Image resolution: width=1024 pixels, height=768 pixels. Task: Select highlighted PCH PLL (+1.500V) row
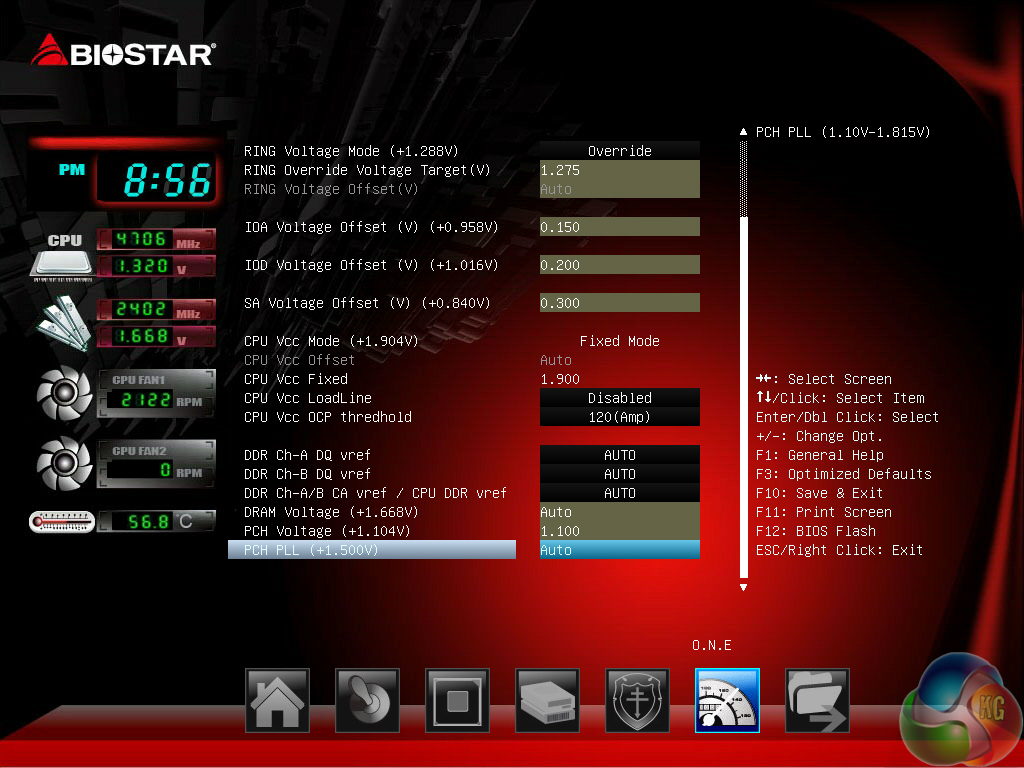pyautogui.click(x=372, y=549)
